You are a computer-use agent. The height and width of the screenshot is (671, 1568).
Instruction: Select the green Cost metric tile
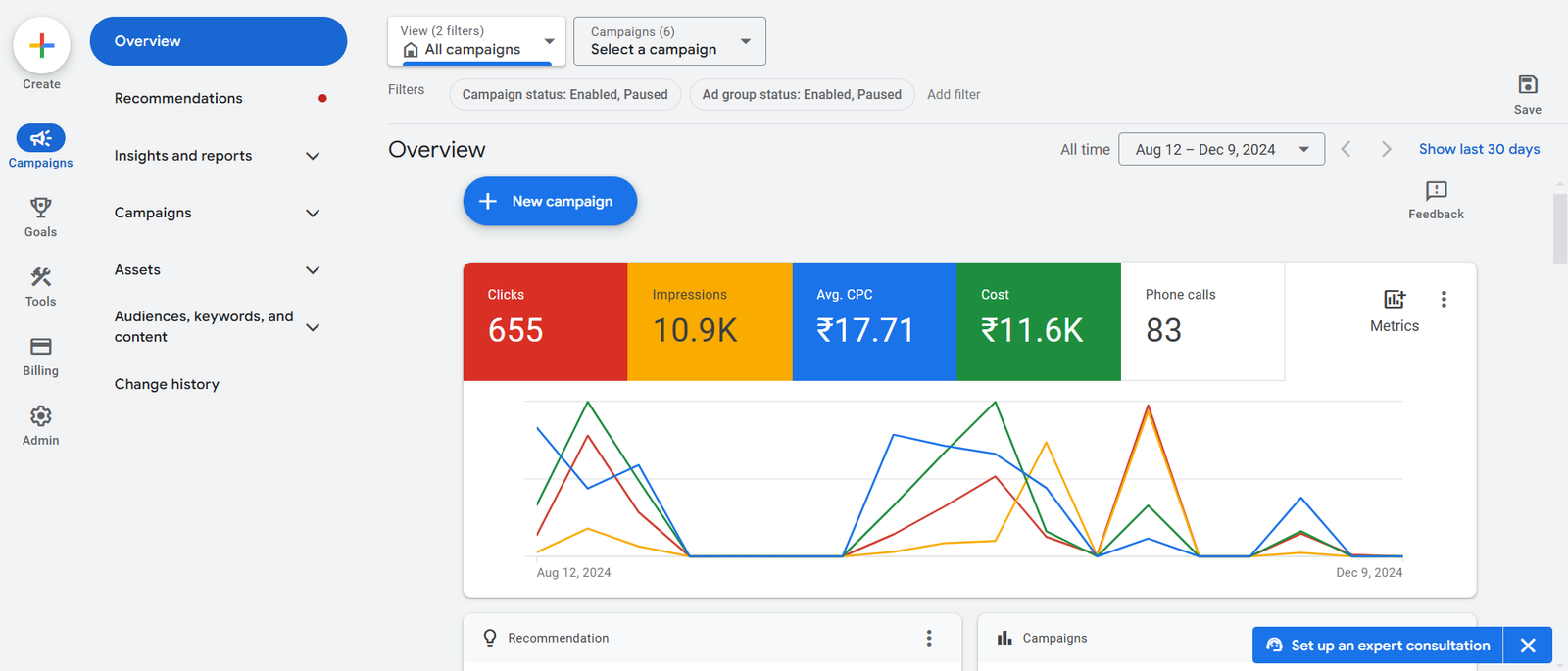click(1039, 321)
